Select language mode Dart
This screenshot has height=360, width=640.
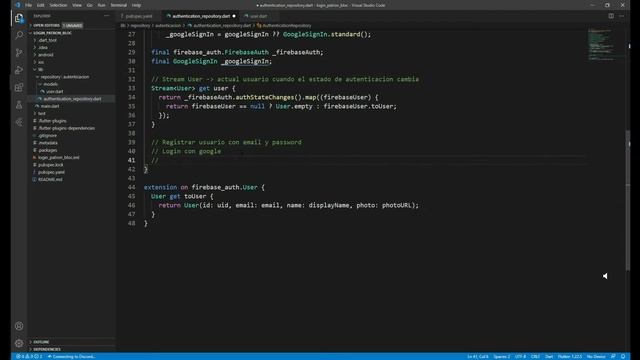(549, 356)
